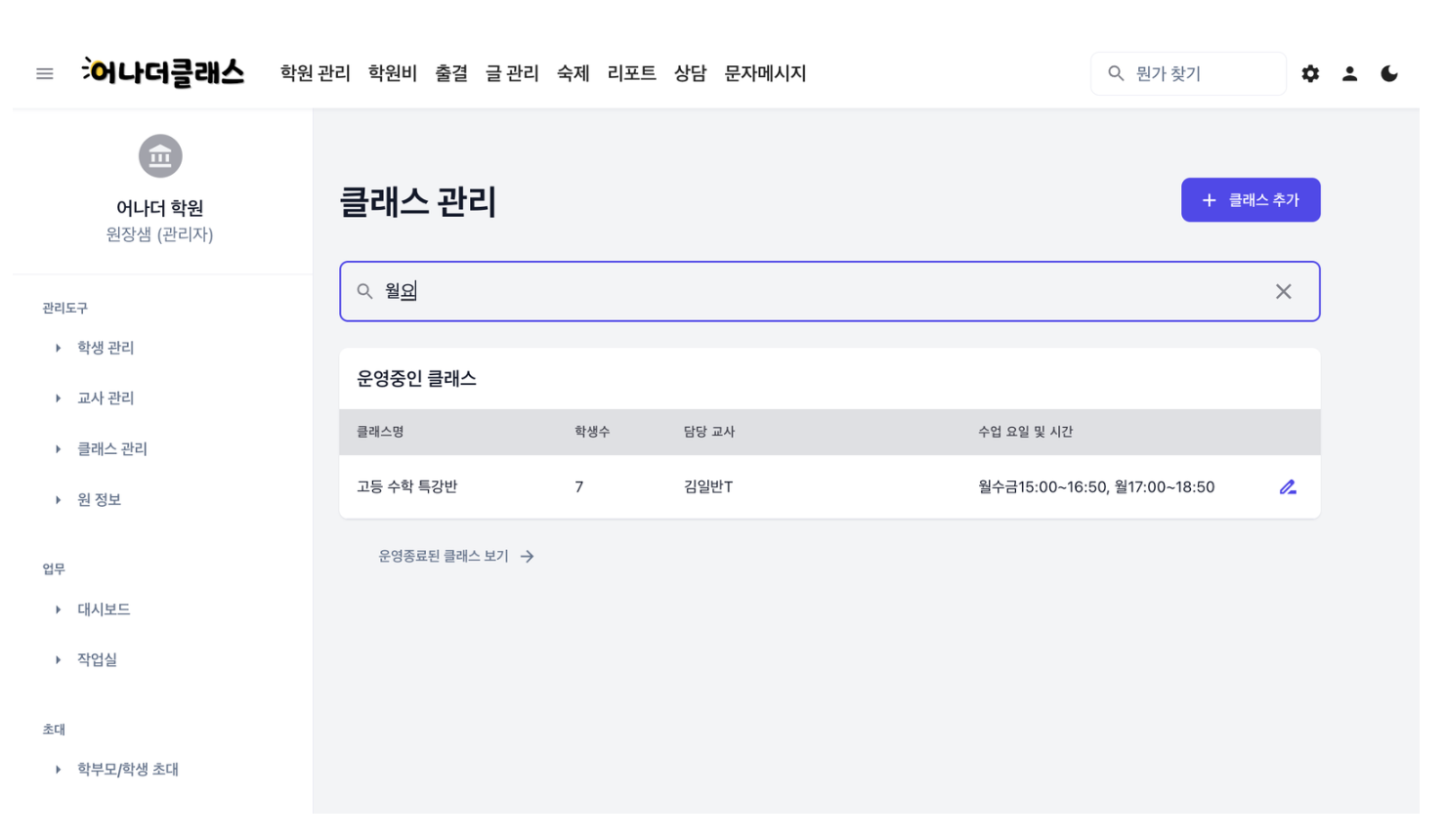
Task: Expand the 클래스 관리 sidebar arrow
Action: coord(58,449)
